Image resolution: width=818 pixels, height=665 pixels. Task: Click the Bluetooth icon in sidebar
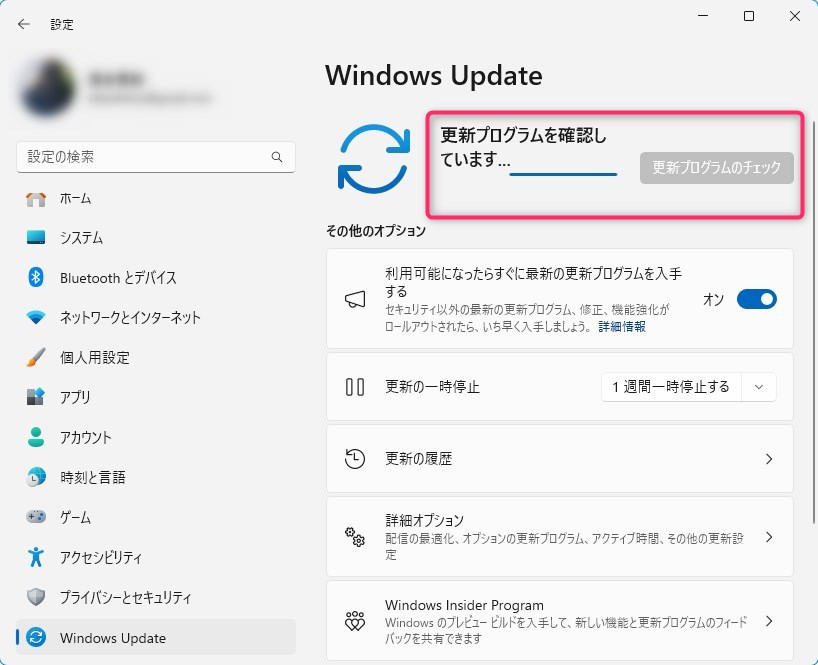tap(36, 278)
